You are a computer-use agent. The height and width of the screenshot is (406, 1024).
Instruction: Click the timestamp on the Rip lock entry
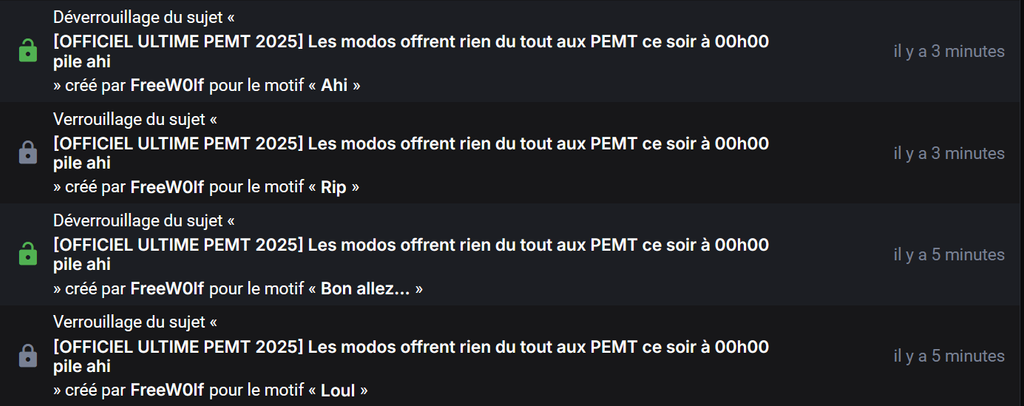[x=948, y=153]
